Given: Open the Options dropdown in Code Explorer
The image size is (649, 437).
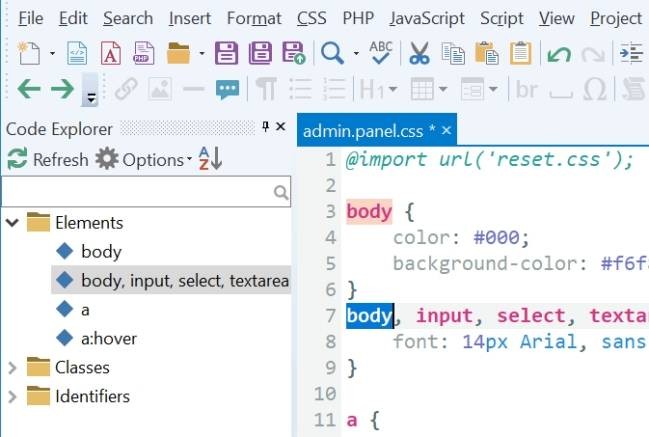Looking at the screenshot, I should 143,159.
